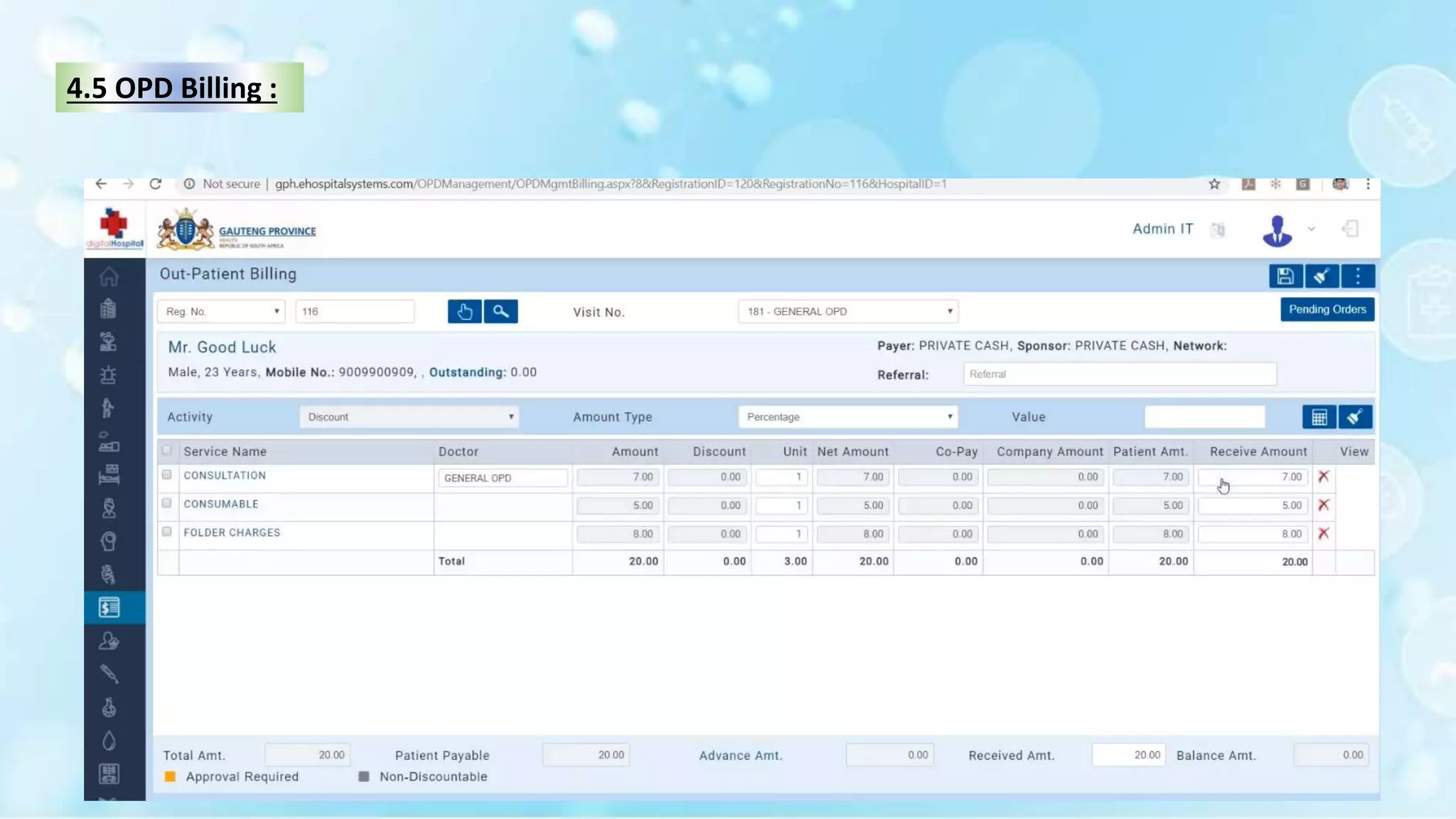The height and width of the screenshot is (819, 1456).
Task: Go back in browser
Action: [101, 184]
